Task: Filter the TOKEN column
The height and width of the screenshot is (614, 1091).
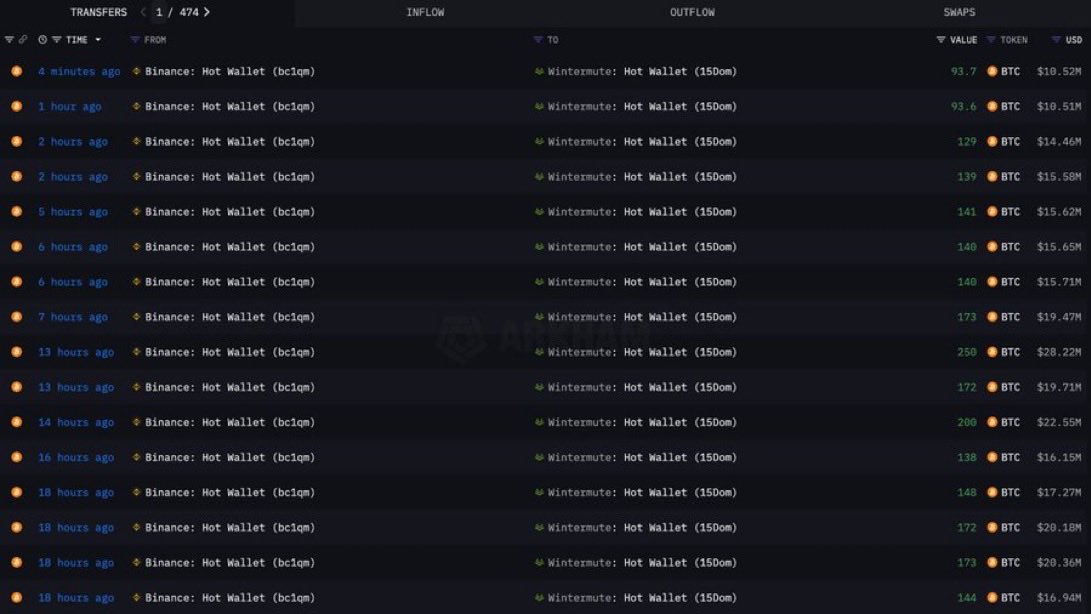Action: (992, 40)
